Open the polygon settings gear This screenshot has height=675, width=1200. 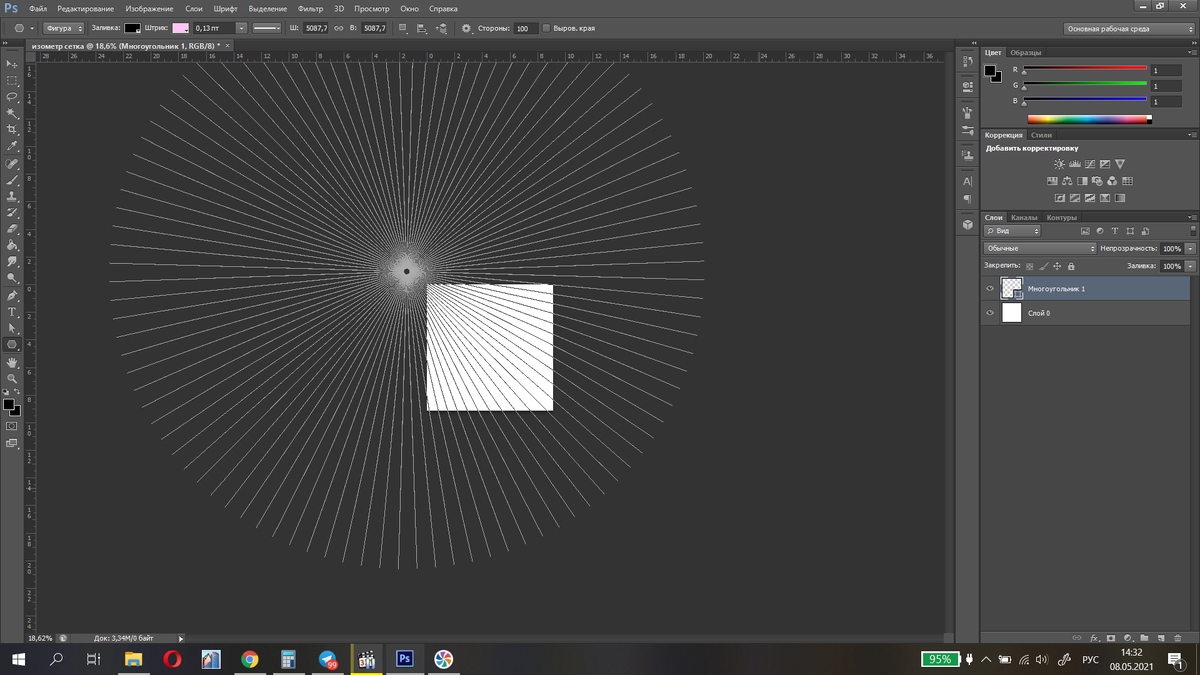(x=466, y=28)
